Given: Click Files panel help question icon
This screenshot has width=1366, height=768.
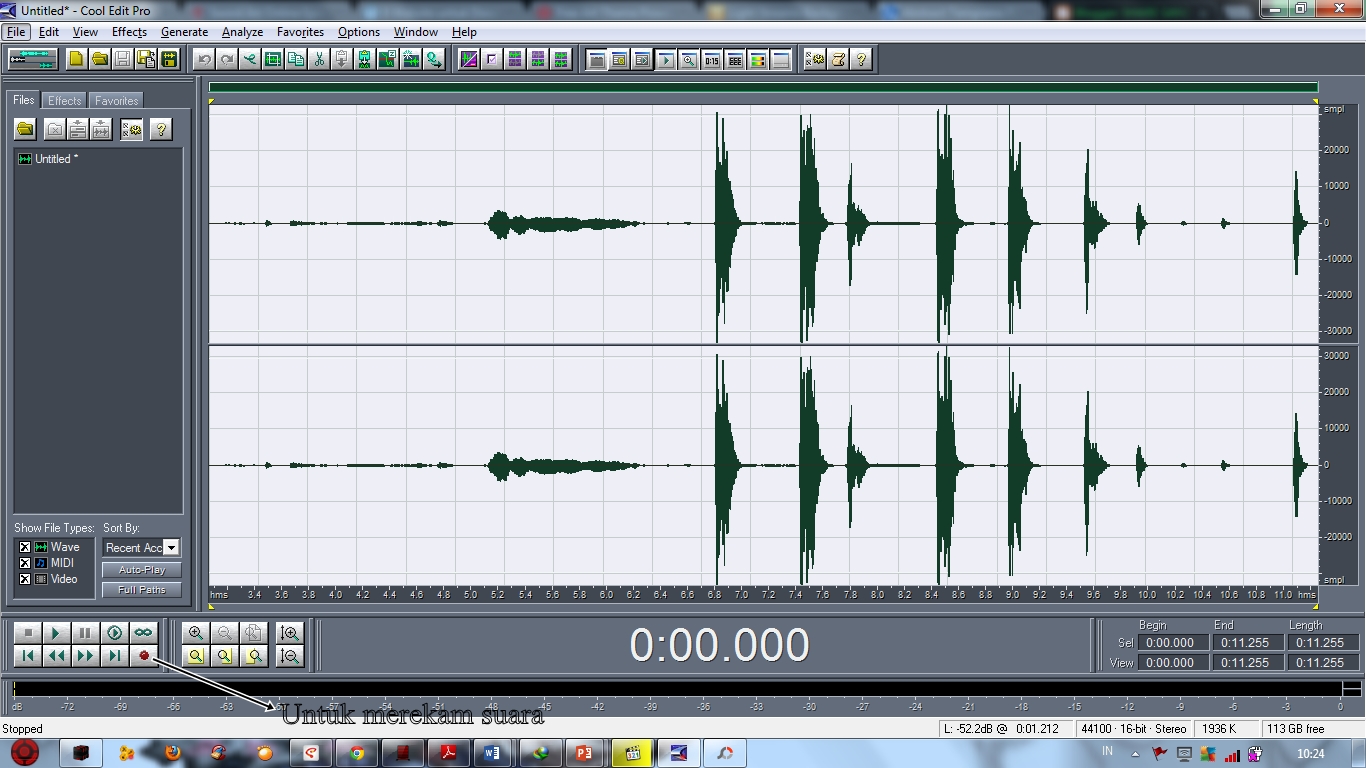Looking at the screenshot, I should click(x=161, y=129).
